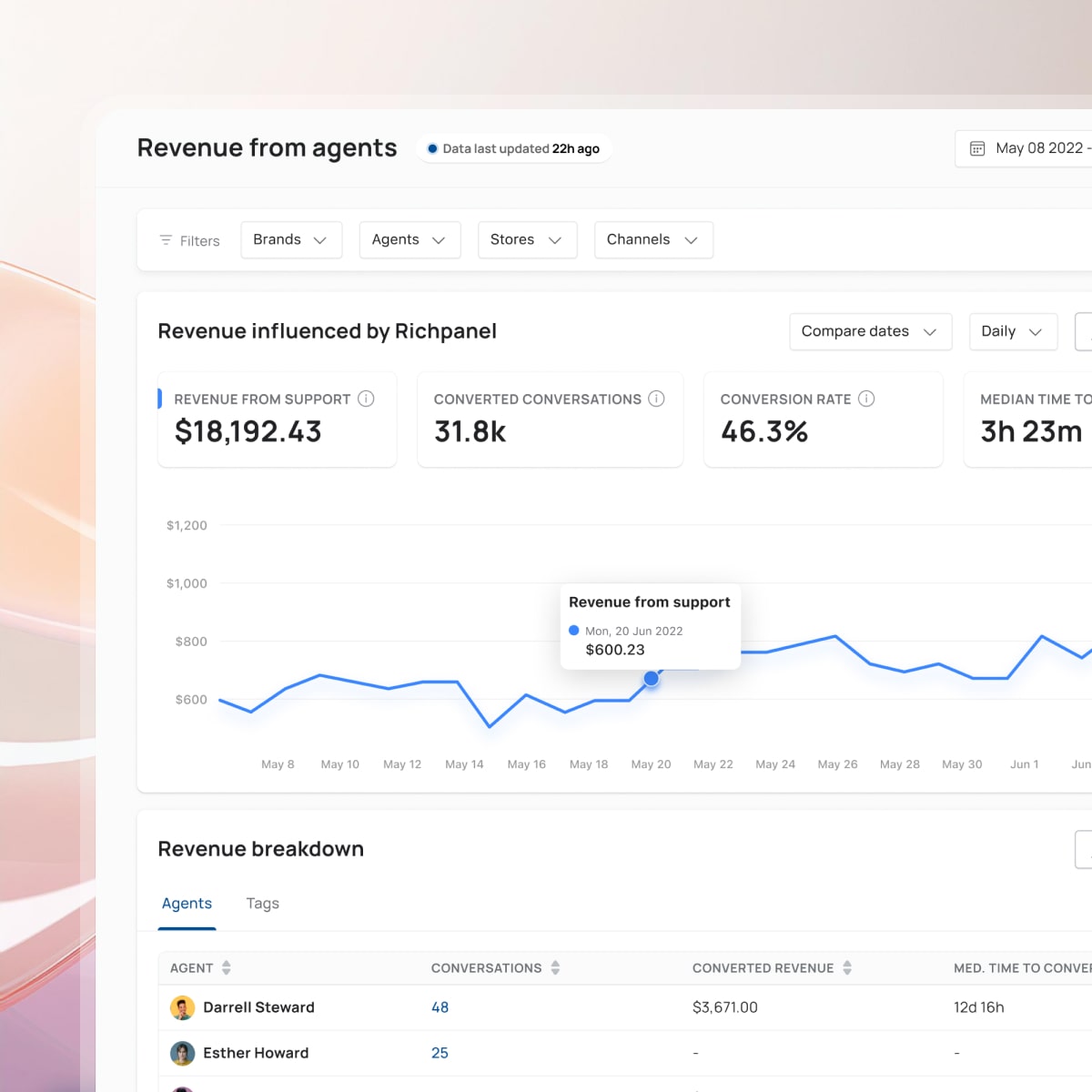
Task: Click the 31.8k conversations value
Action: (470, 431)
